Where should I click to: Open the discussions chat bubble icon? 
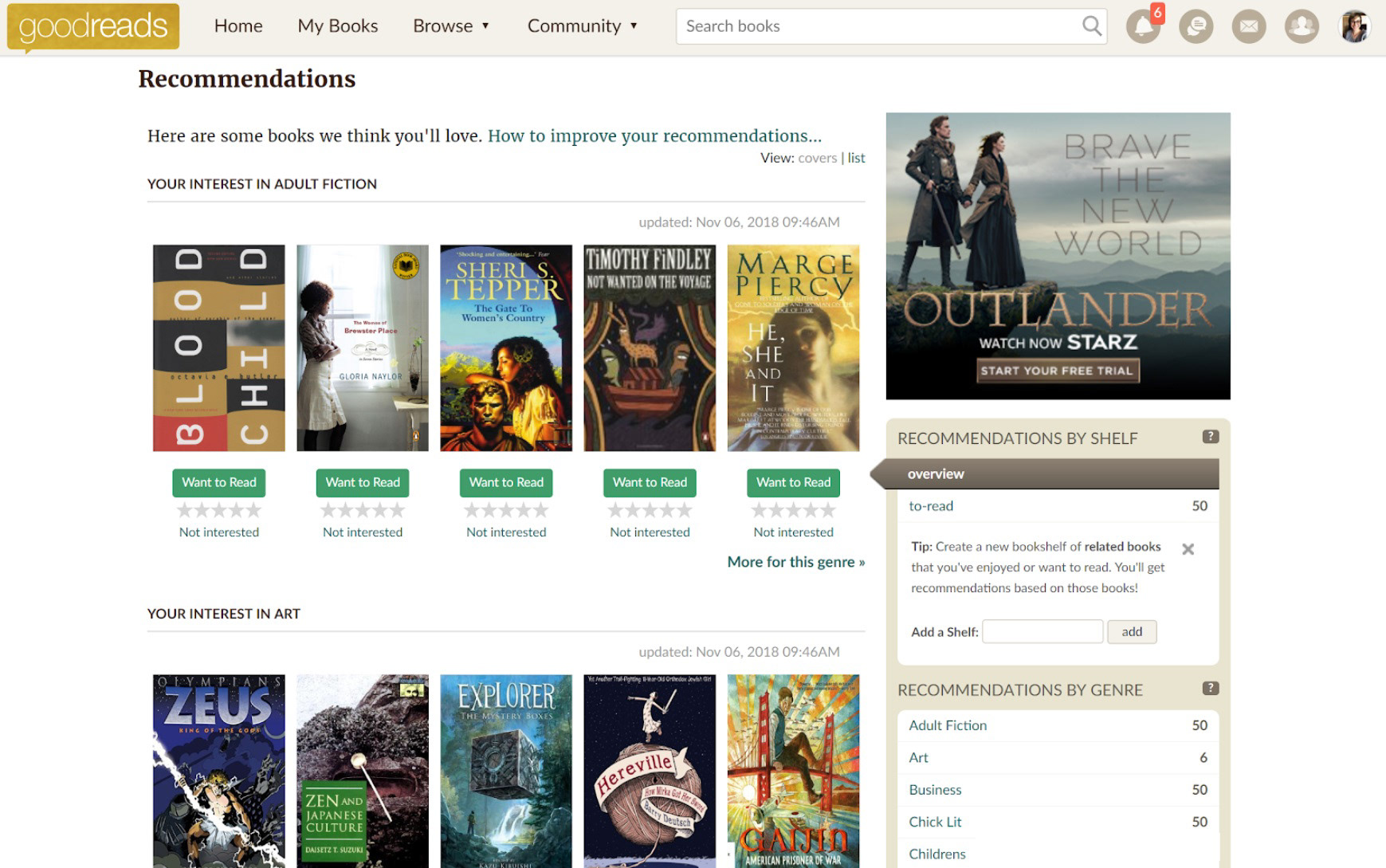click(1196, 26)
